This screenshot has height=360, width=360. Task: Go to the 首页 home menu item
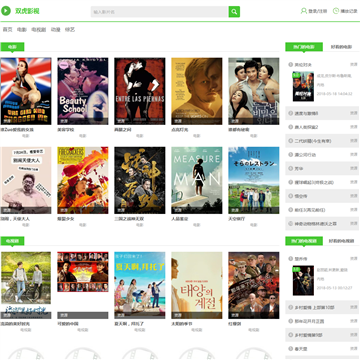(x=7, y=30)
